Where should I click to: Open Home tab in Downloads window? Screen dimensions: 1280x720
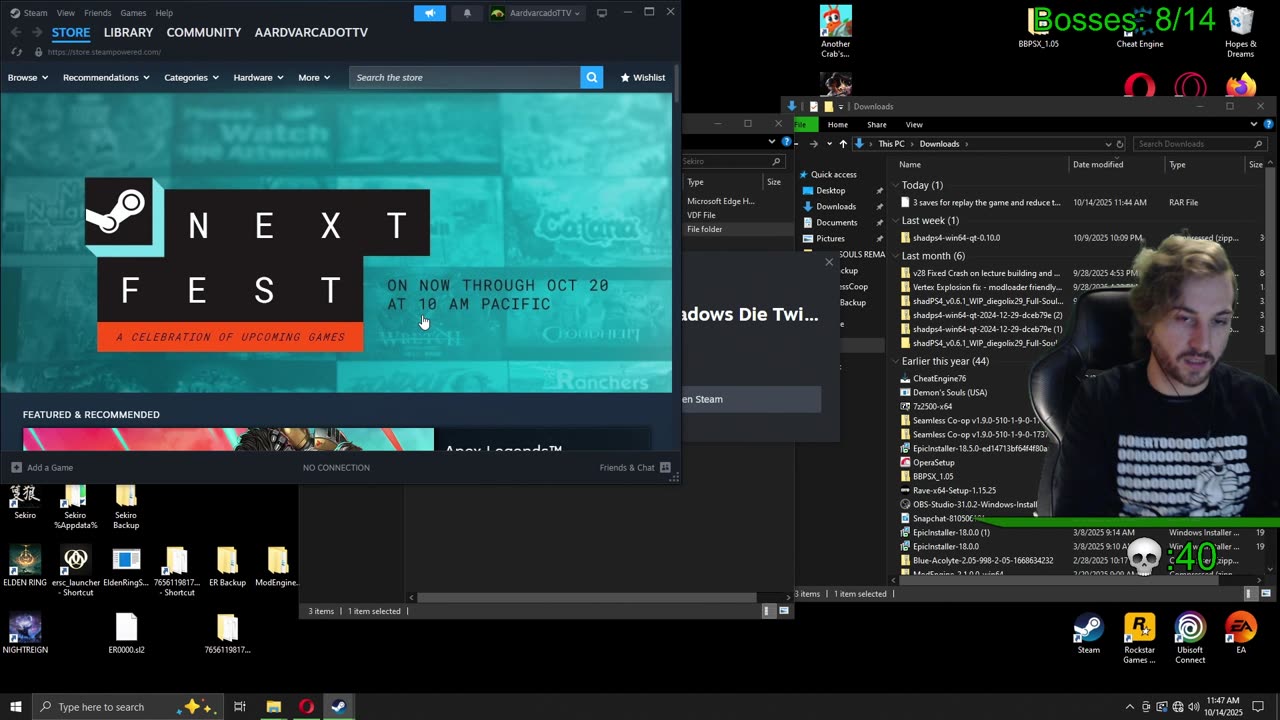point(838,125)
